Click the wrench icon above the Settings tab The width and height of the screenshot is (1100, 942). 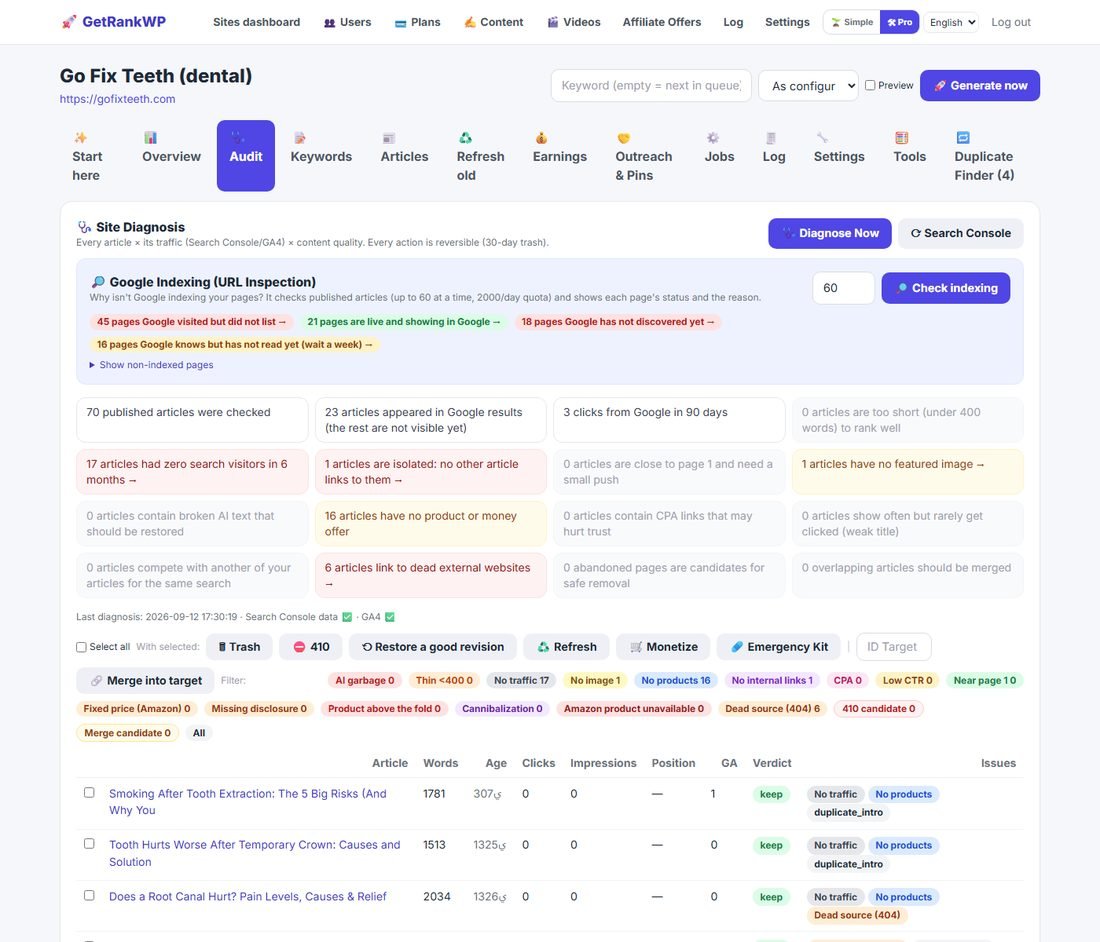coord(822,137)
